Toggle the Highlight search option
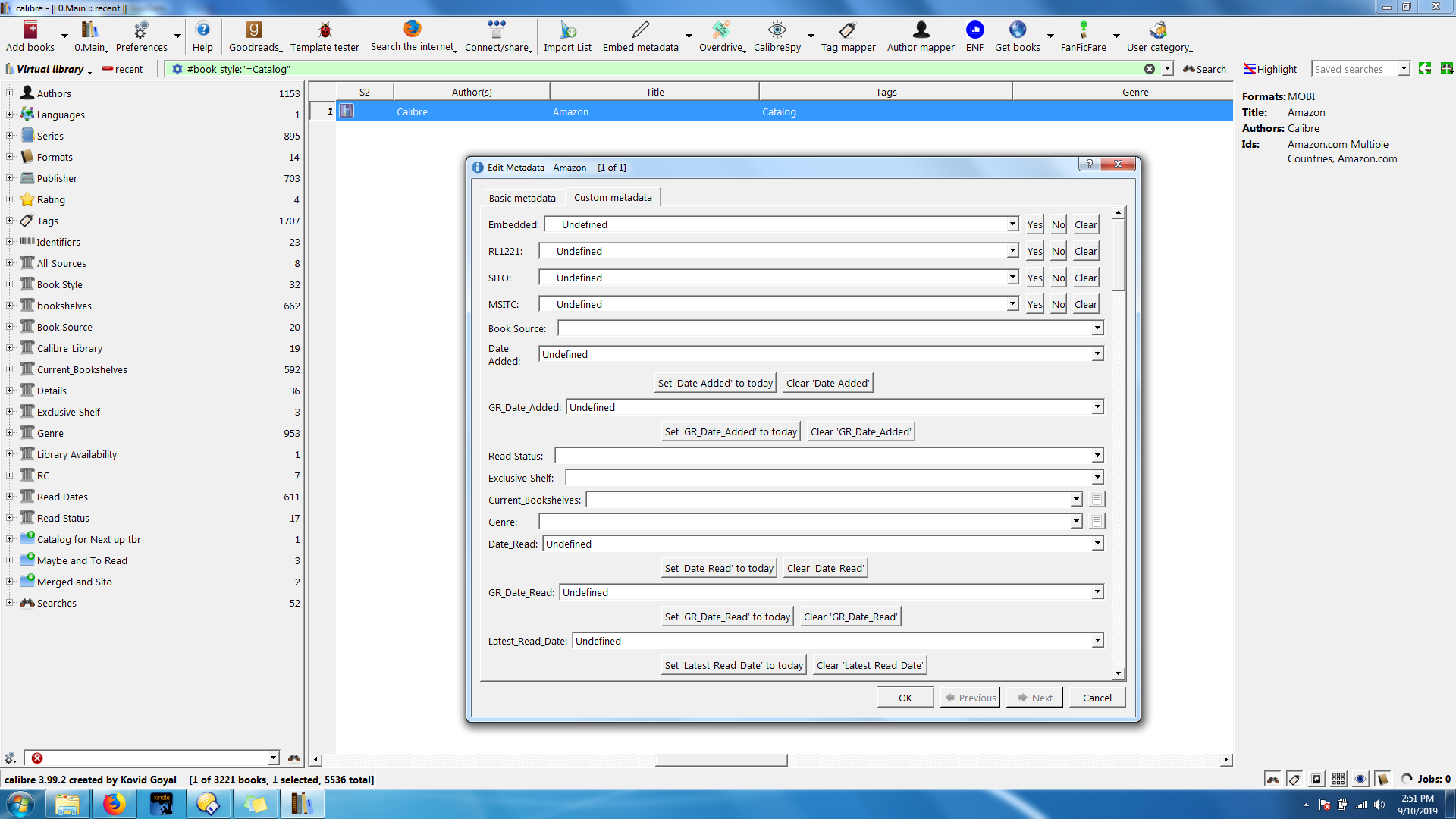This screenshot has height=819, width=1456. [1270, 69]
